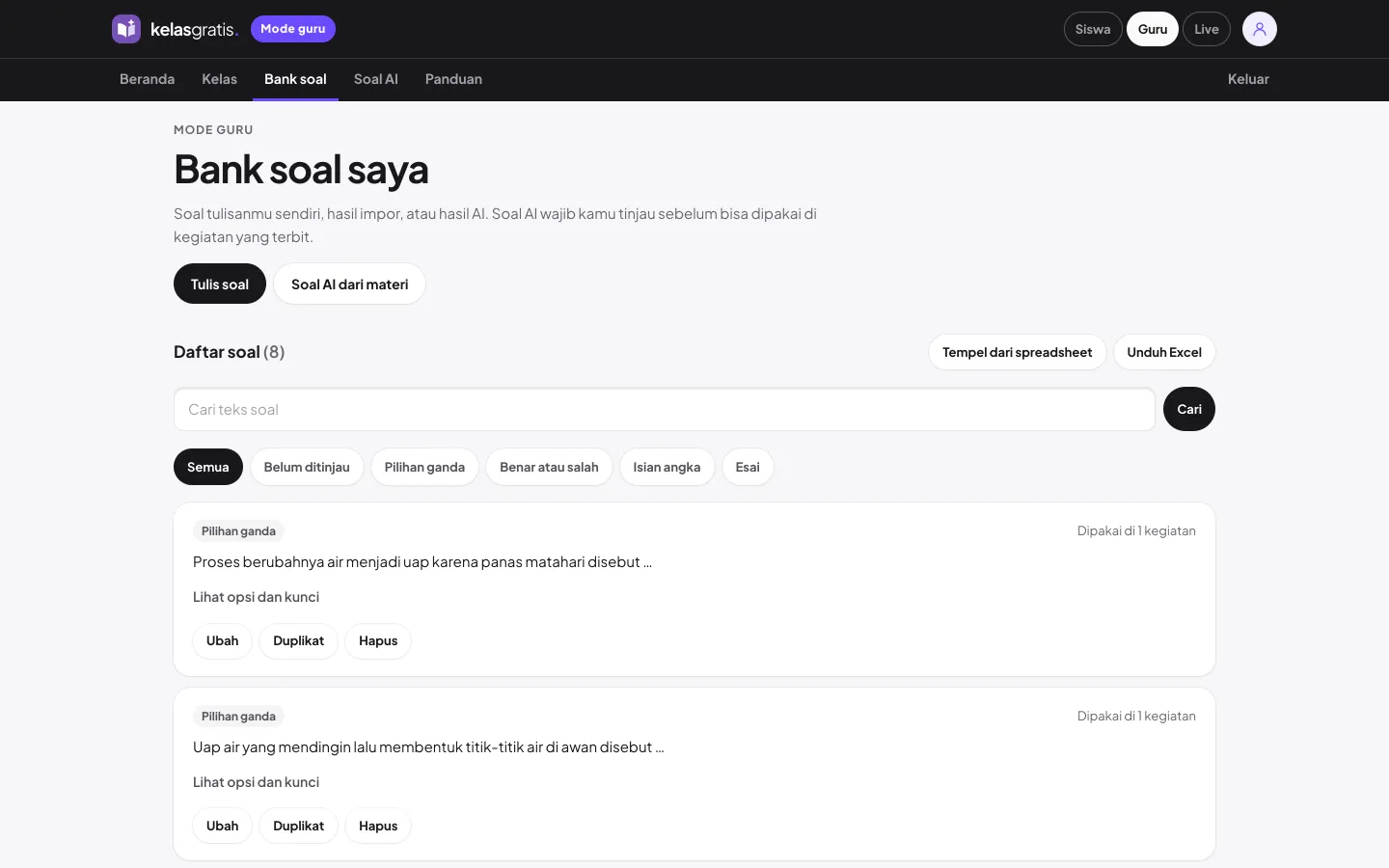Click the Cari search button

1189,409
